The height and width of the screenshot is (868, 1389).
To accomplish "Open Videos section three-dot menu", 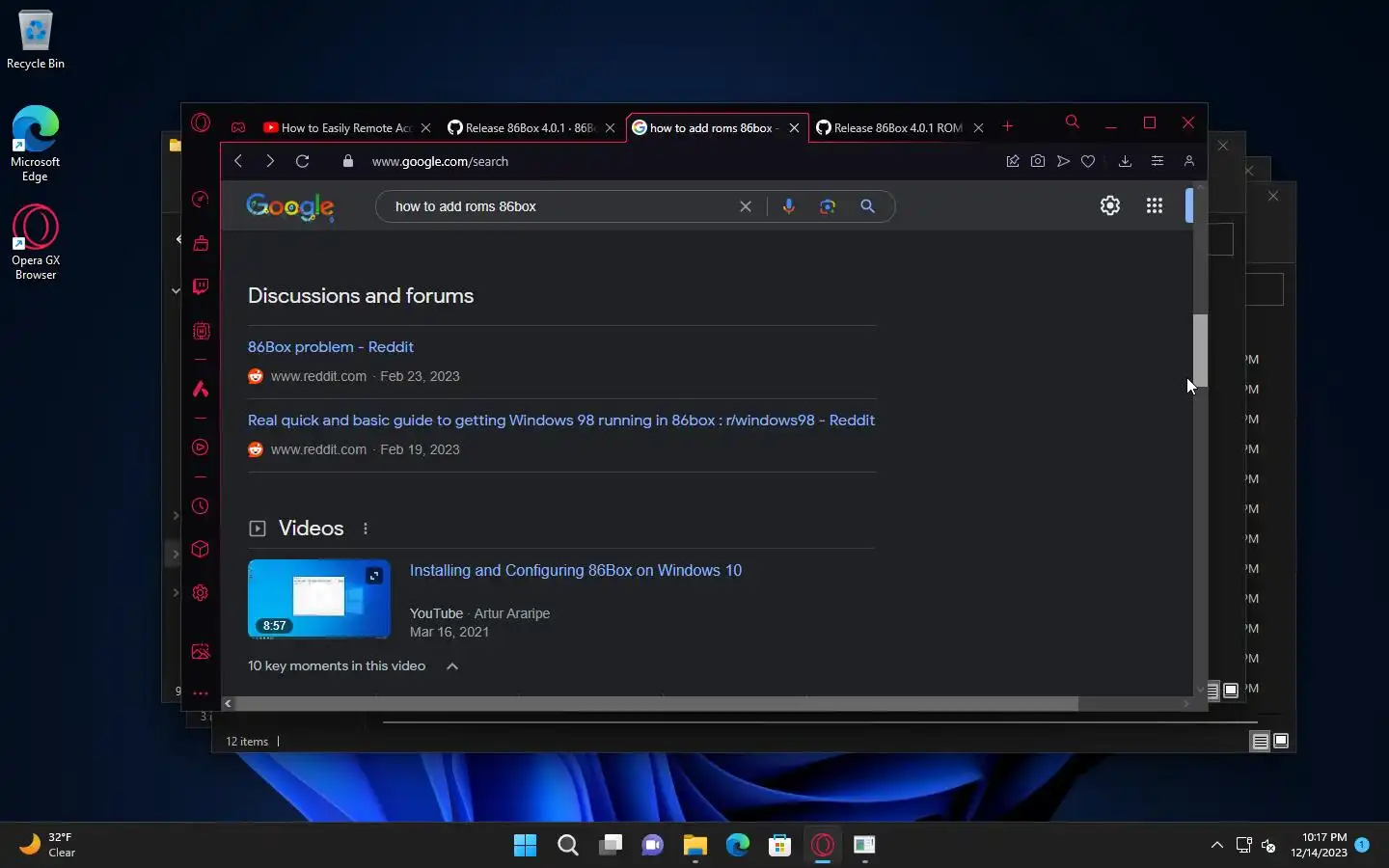I will (x=366, y=529).
